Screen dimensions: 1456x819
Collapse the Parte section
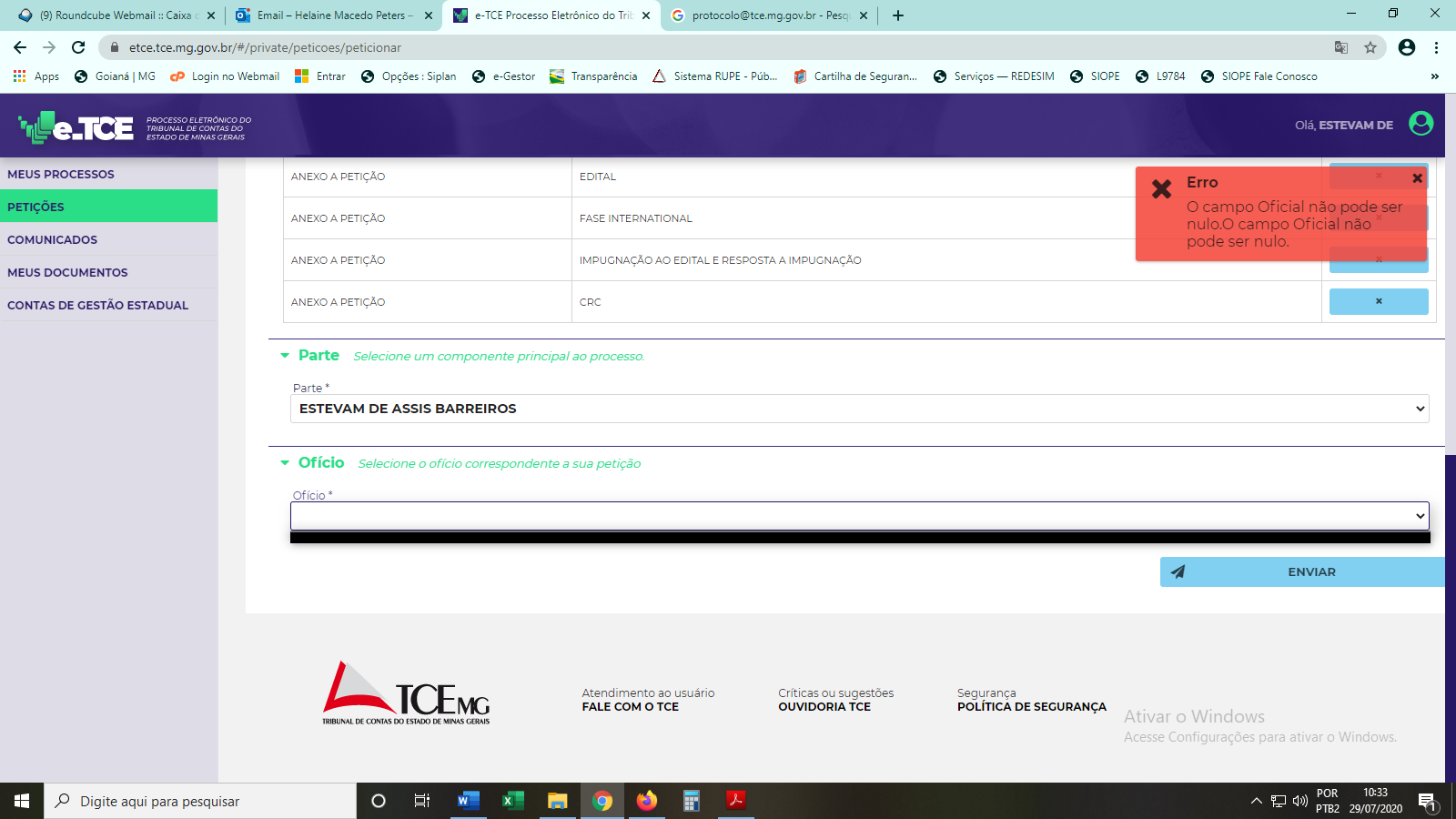point(285,356)
